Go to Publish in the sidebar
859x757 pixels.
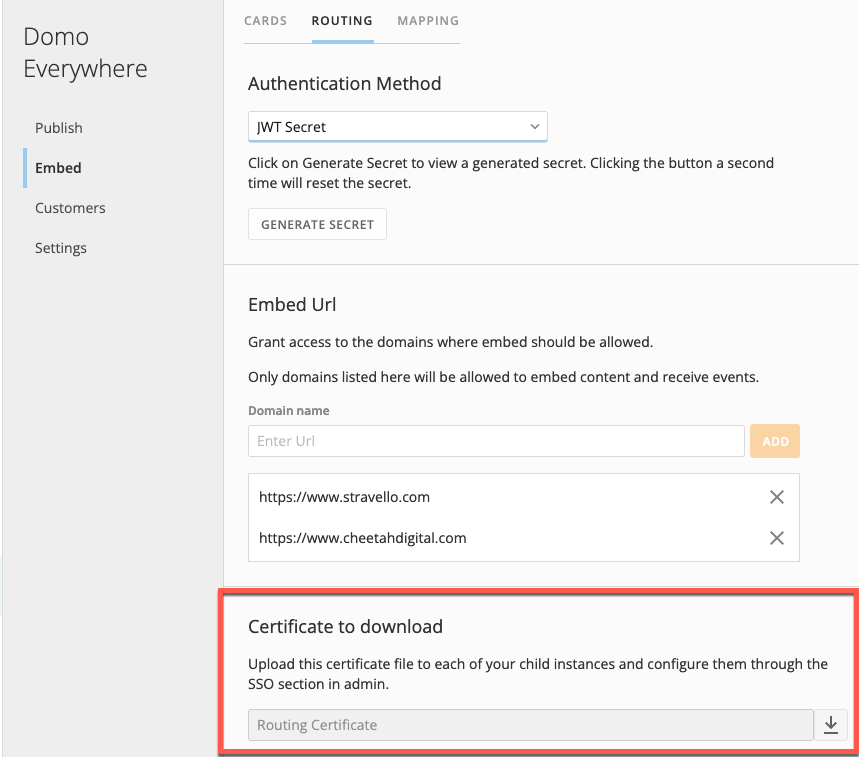pyautogui.click(x=59, y=128)
